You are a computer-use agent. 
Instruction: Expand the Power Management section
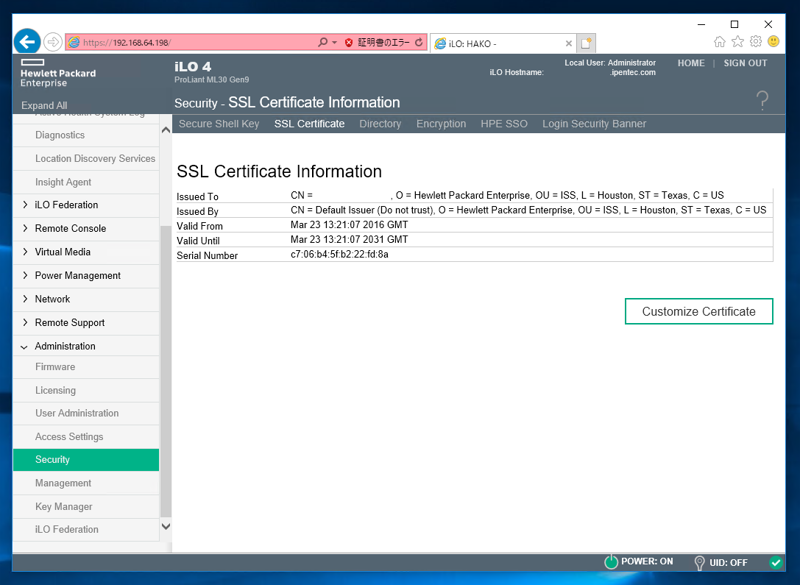coord(25,275)
